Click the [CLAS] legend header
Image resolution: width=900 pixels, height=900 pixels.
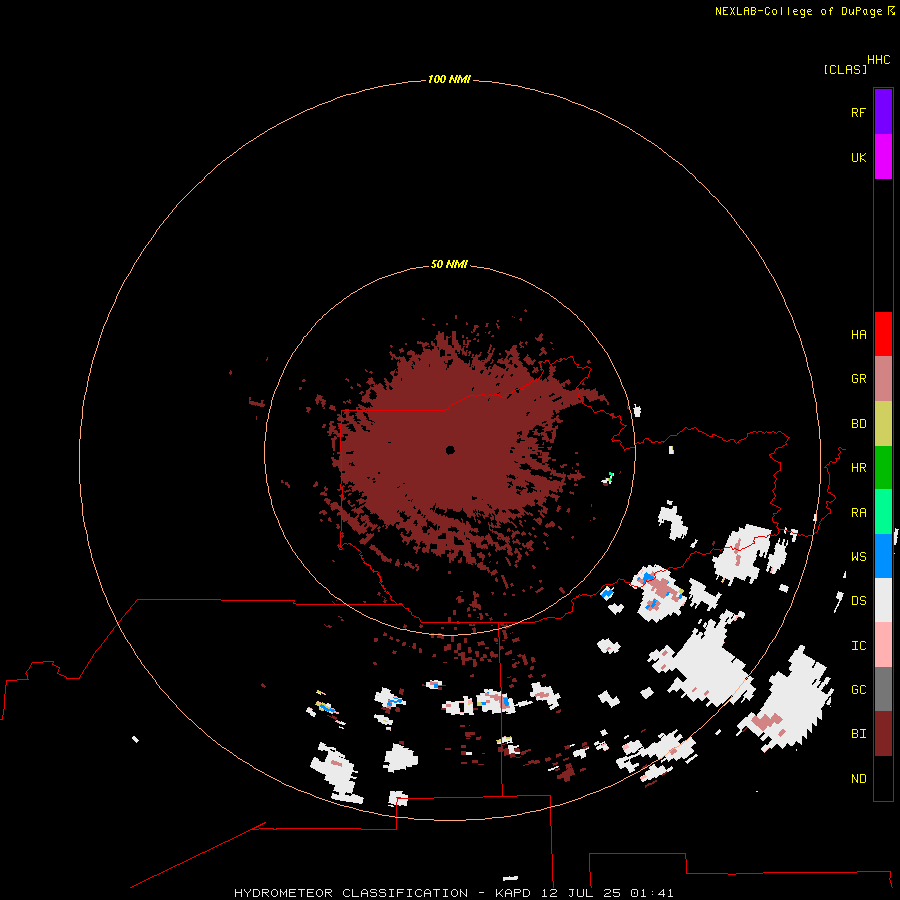[845, 69]
